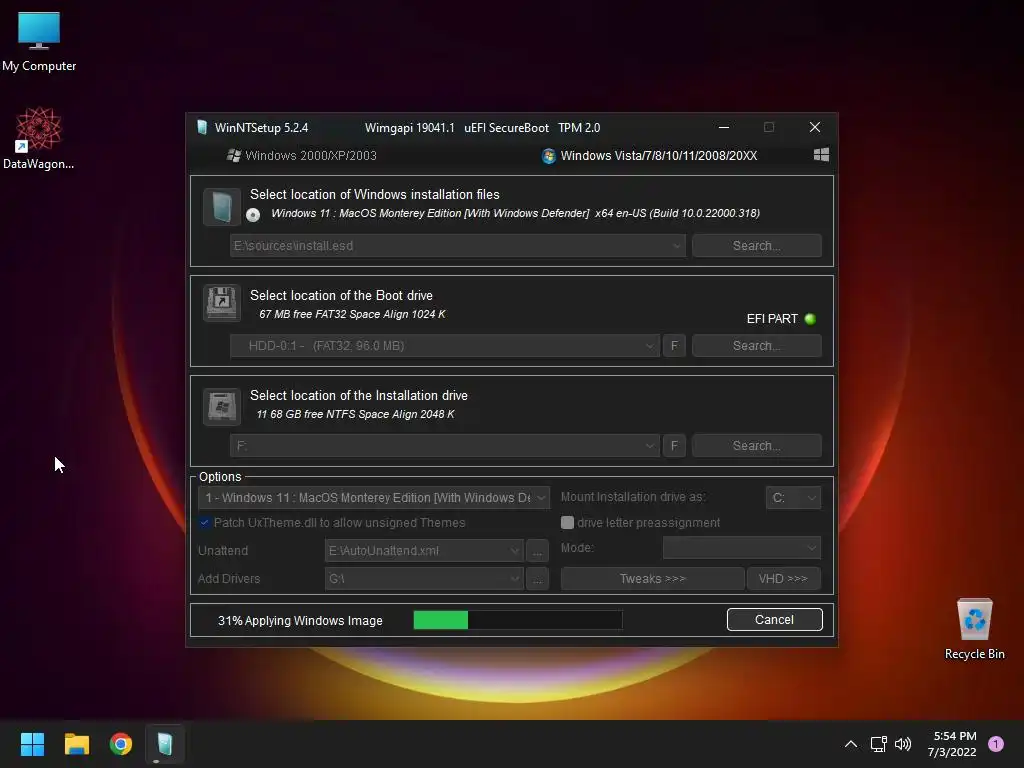Open the Windows 11 edition selection dropdown

click(374, 498)
